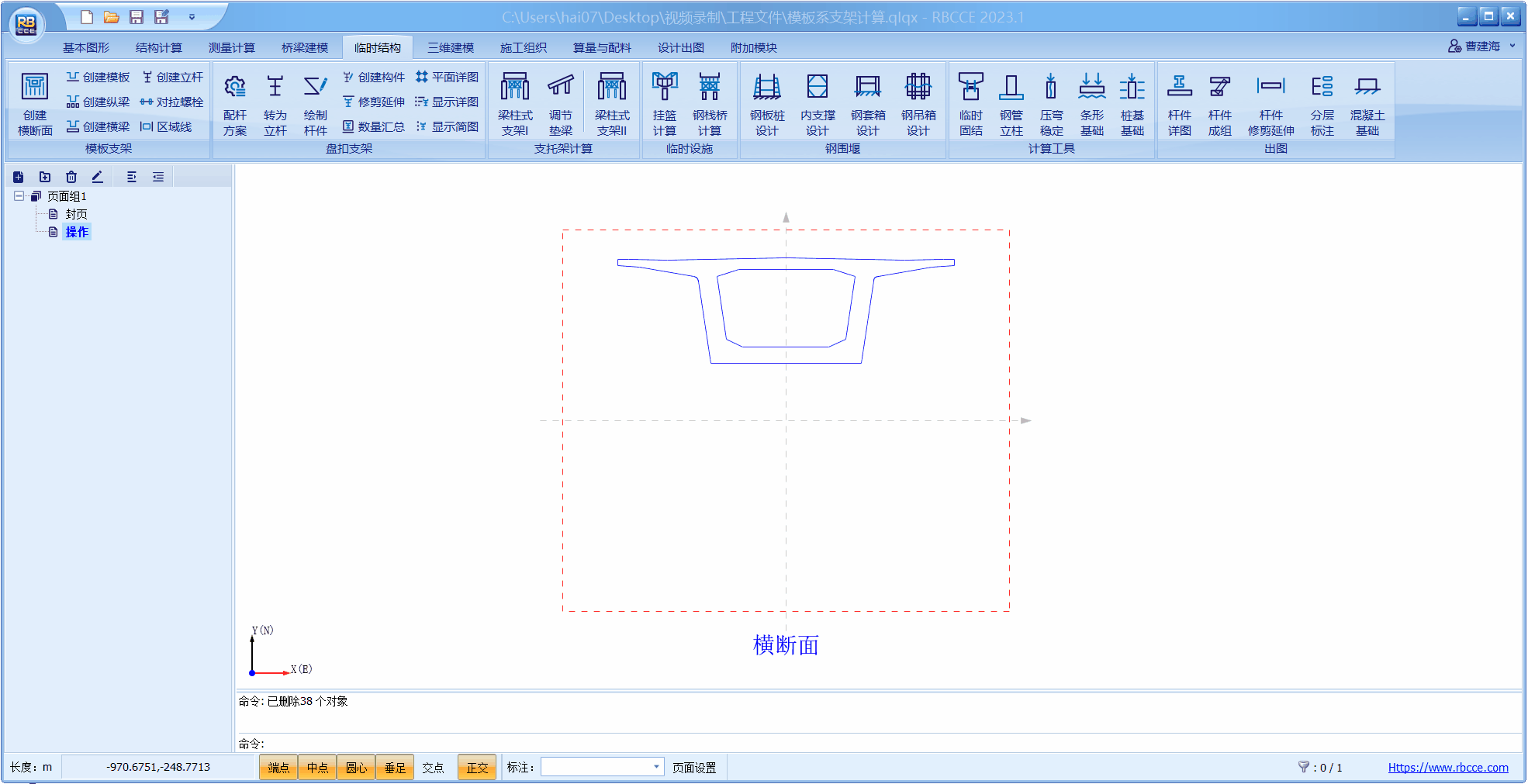Toggle the 正交 orthogonal mode
The height and width of the screenshot is (784, 1528).
click(477, 768)
